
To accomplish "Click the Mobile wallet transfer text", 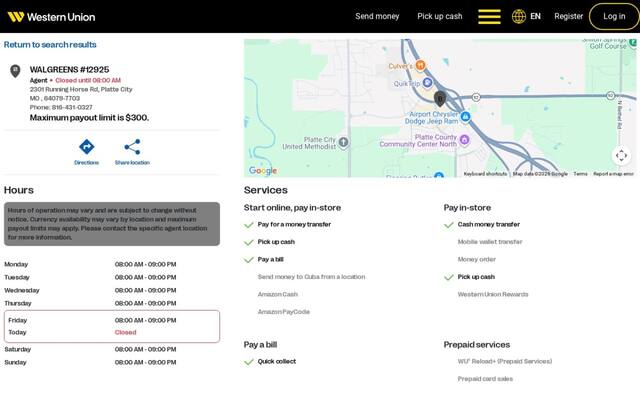I will 490,242.
